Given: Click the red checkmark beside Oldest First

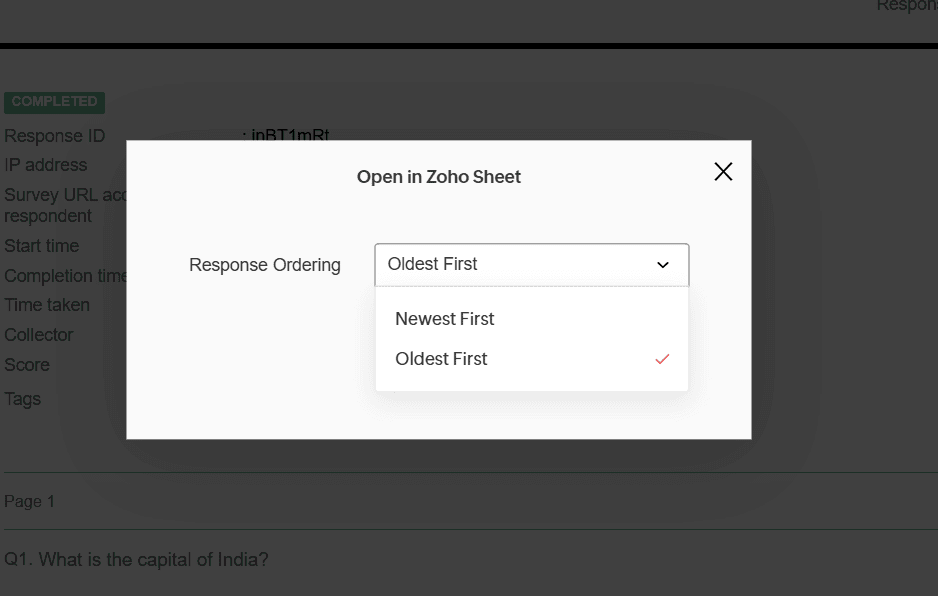Looking at the screenshot, I should point(661,359).
